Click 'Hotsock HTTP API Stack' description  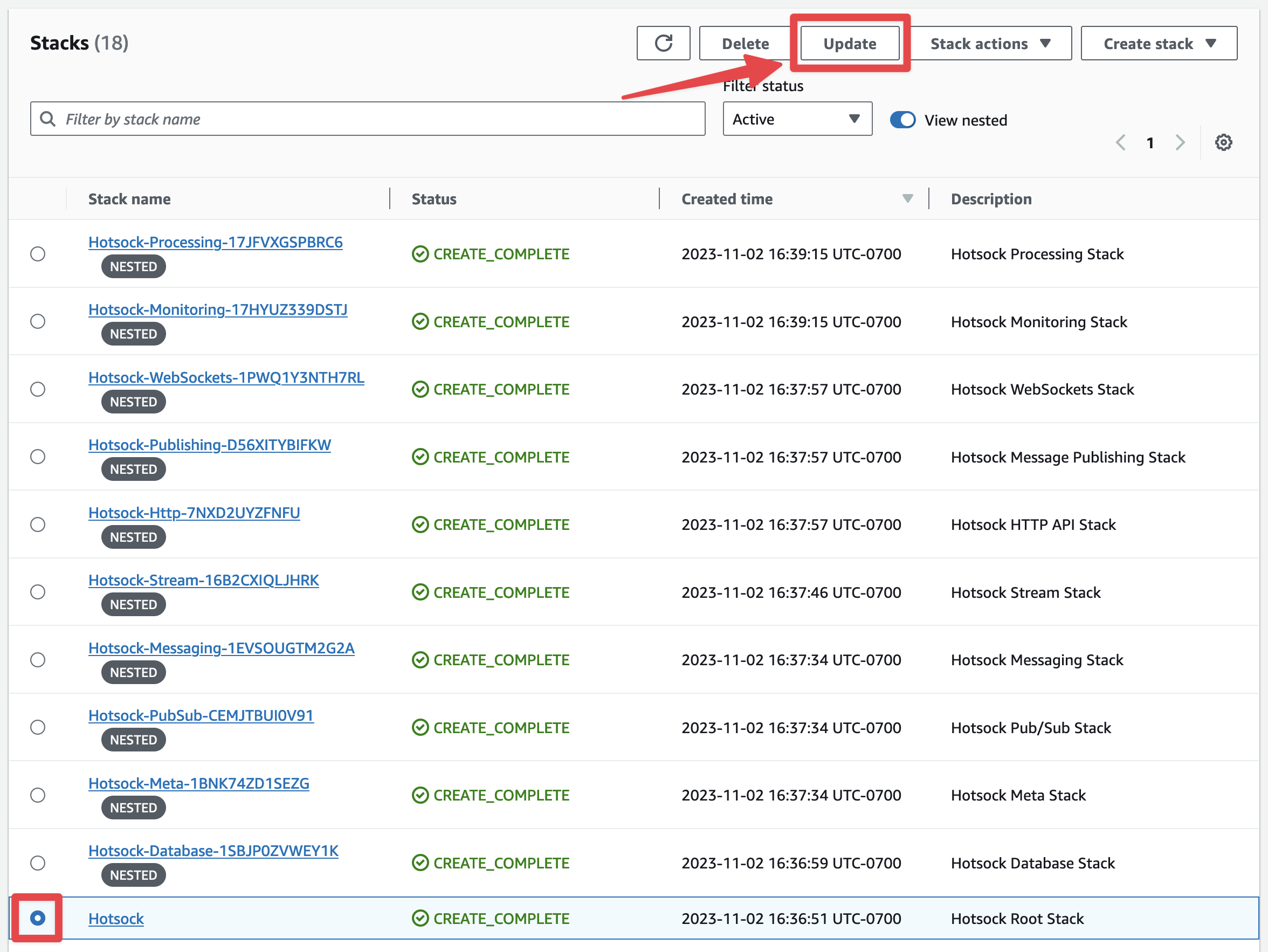coord(1033,525)
